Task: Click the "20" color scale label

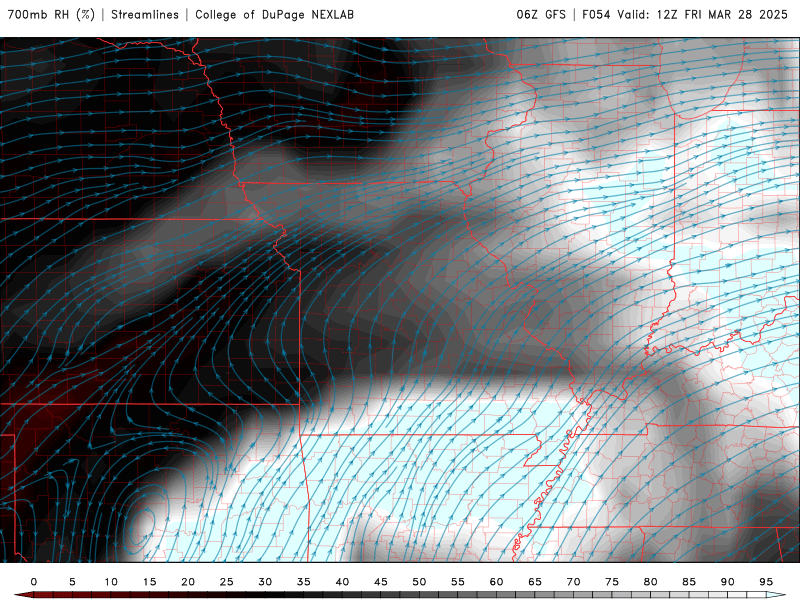Action: click(188, 582)
